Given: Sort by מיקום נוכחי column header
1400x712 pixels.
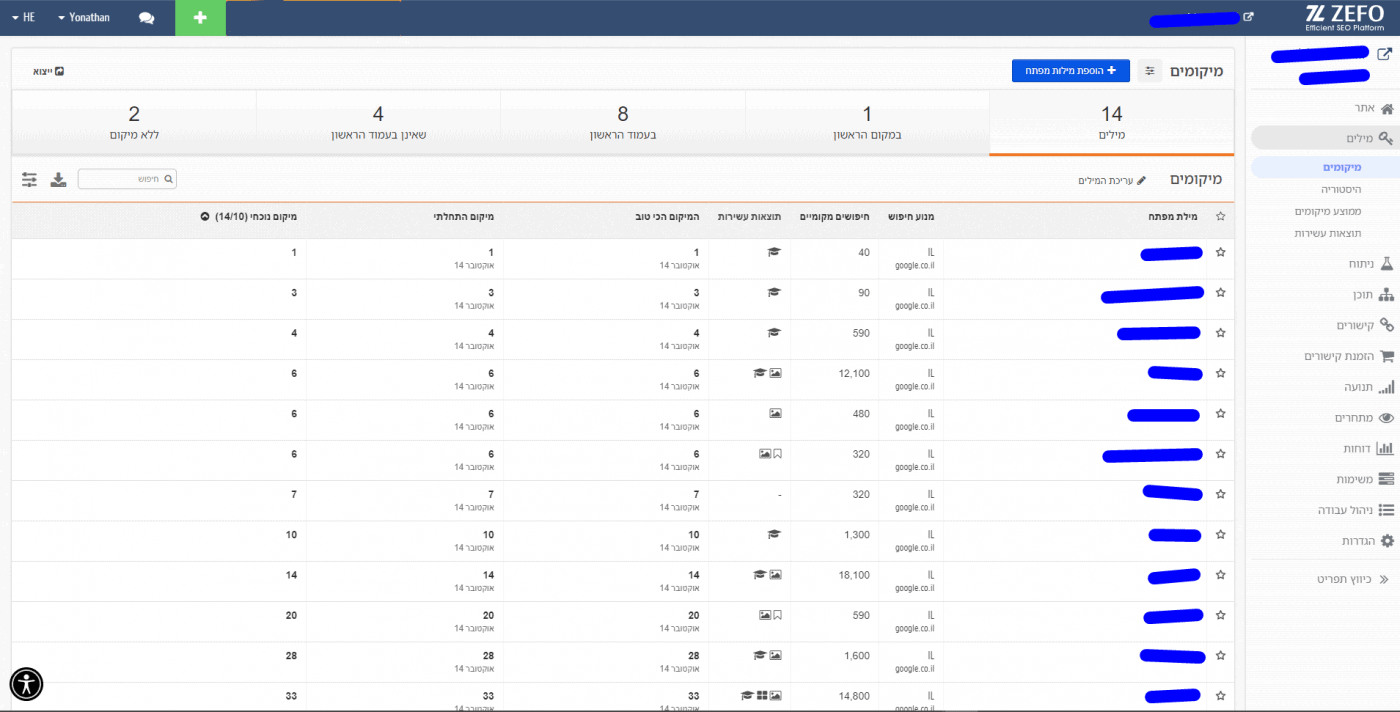Looking at the screenshot, I should tap(248, 216).
